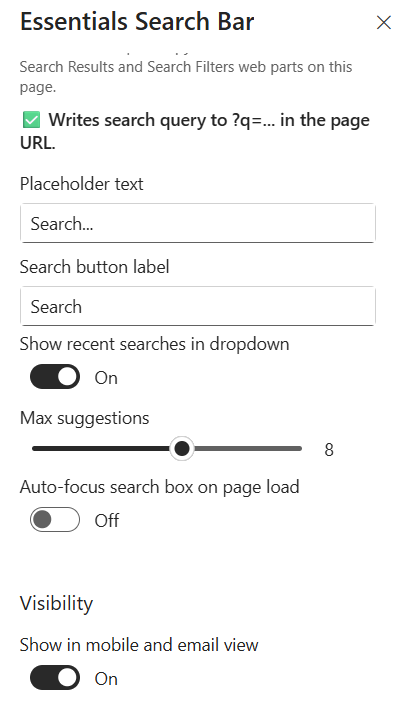Click the Max suggestions value 8
The image size is (396, 707).
[x=329, y=450]
